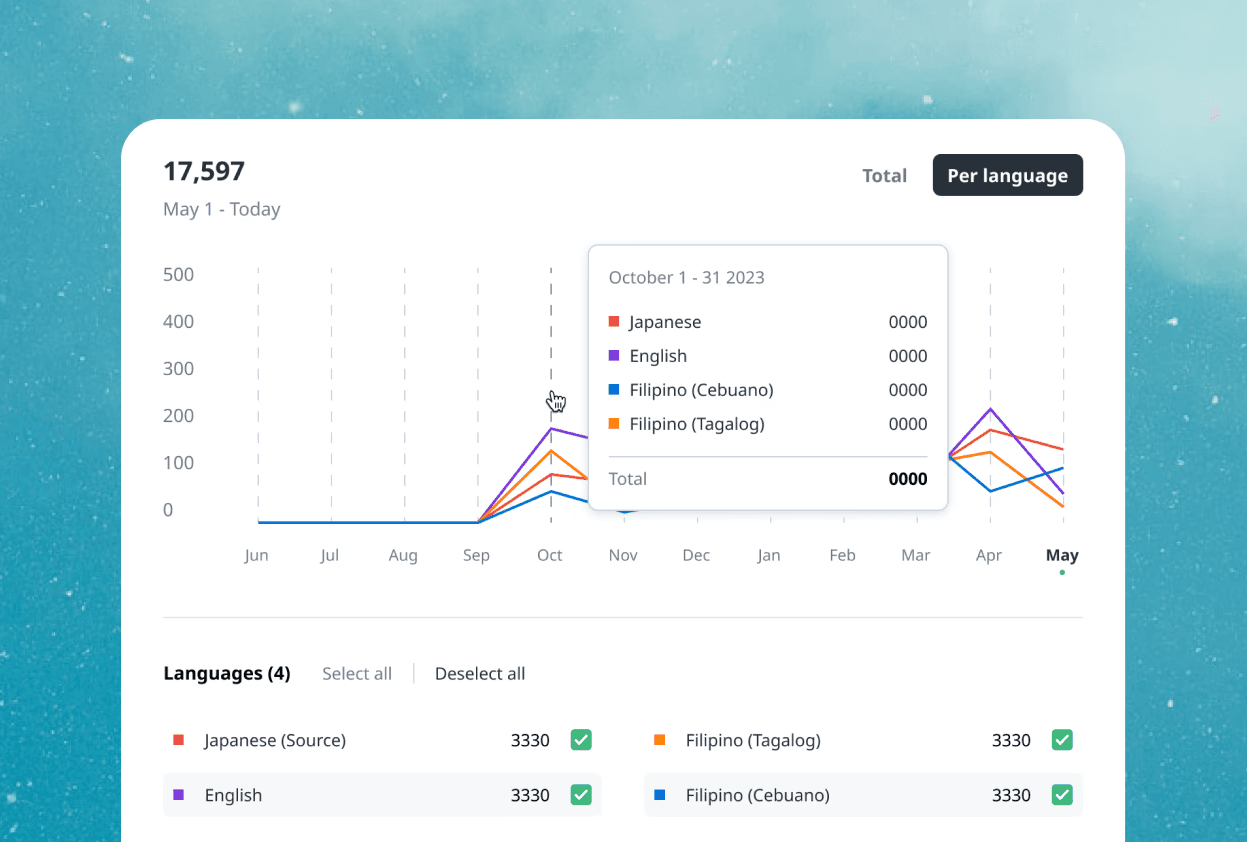Click the Sep month axis label
This screenshot has width=1247, height=842.
[x=476, y=556]
